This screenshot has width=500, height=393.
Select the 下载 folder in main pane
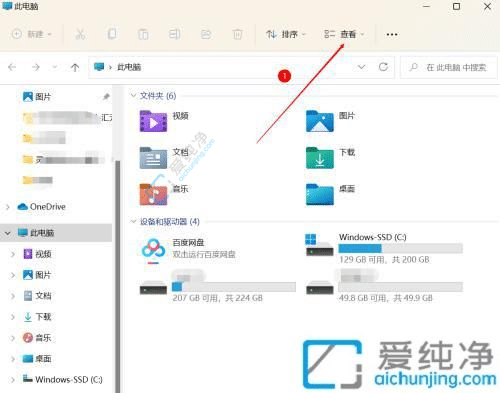click(x=331, y=157)
